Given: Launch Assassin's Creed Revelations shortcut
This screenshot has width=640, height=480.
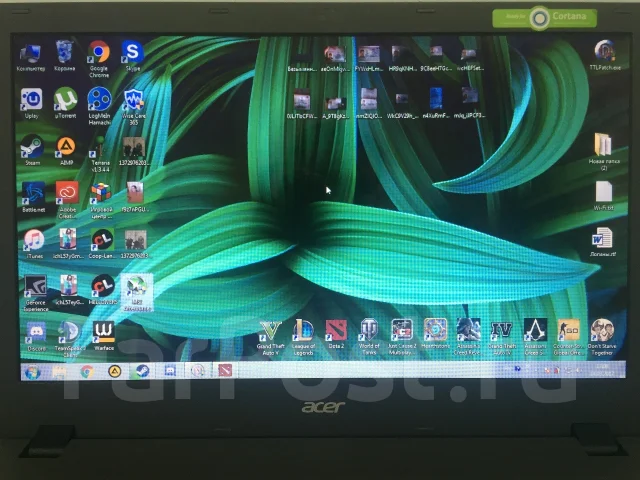Looking at the screenshot, I should (x=468, y=337).
